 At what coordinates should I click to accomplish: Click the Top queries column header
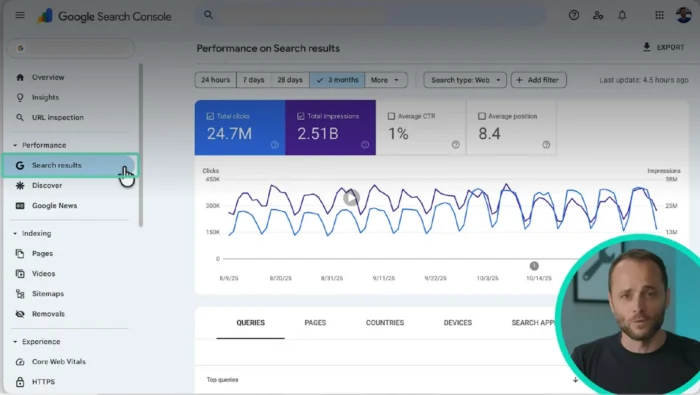tap(222, 380)
